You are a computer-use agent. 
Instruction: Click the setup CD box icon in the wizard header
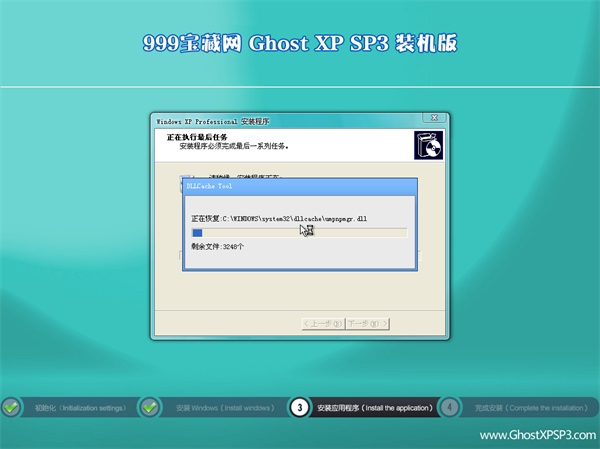point(427,144)
